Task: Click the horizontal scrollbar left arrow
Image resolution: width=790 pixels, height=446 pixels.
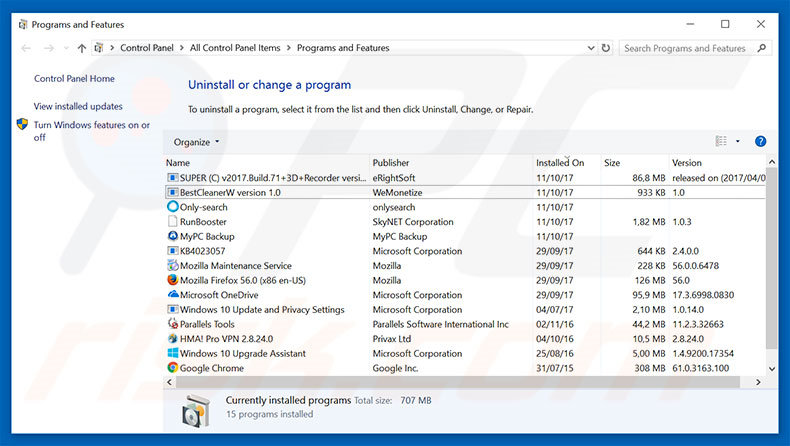Action: pos(169,383)
